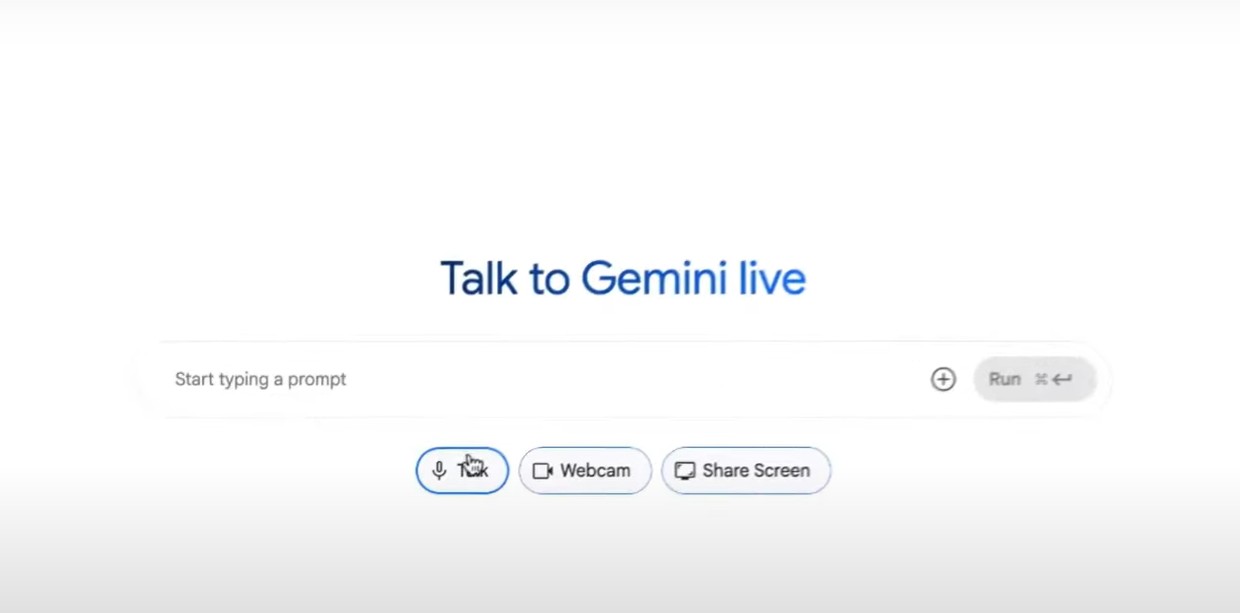Click the monitor icon for Share Screen
1240x613 pixels.
tap(685, 471)
